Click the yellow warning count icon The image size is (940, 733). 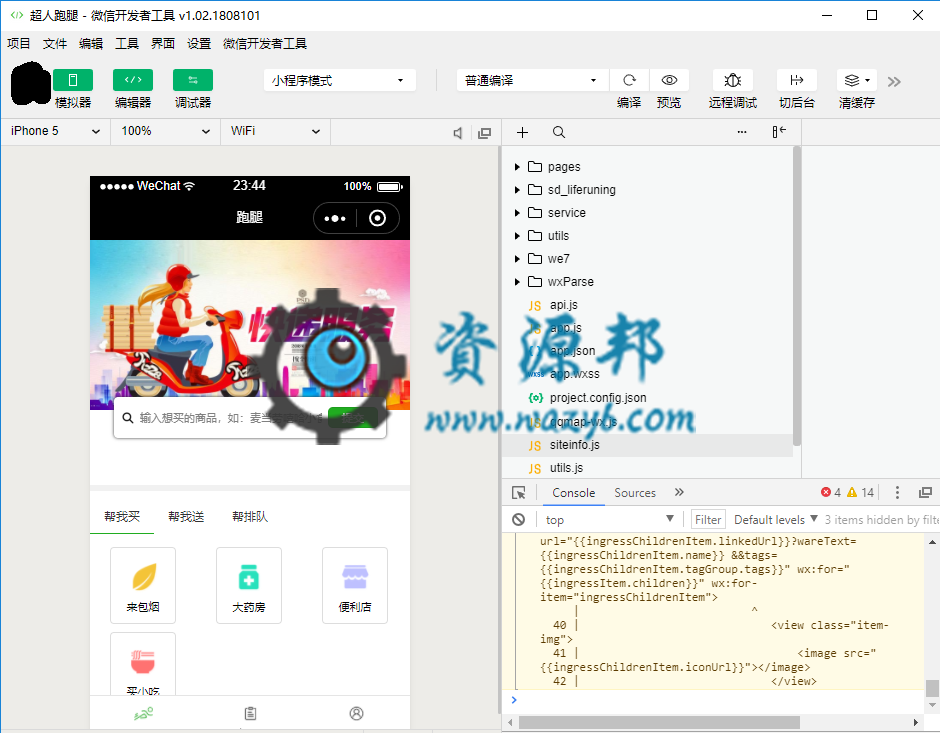pyautogui.click(x=852, y=492)
